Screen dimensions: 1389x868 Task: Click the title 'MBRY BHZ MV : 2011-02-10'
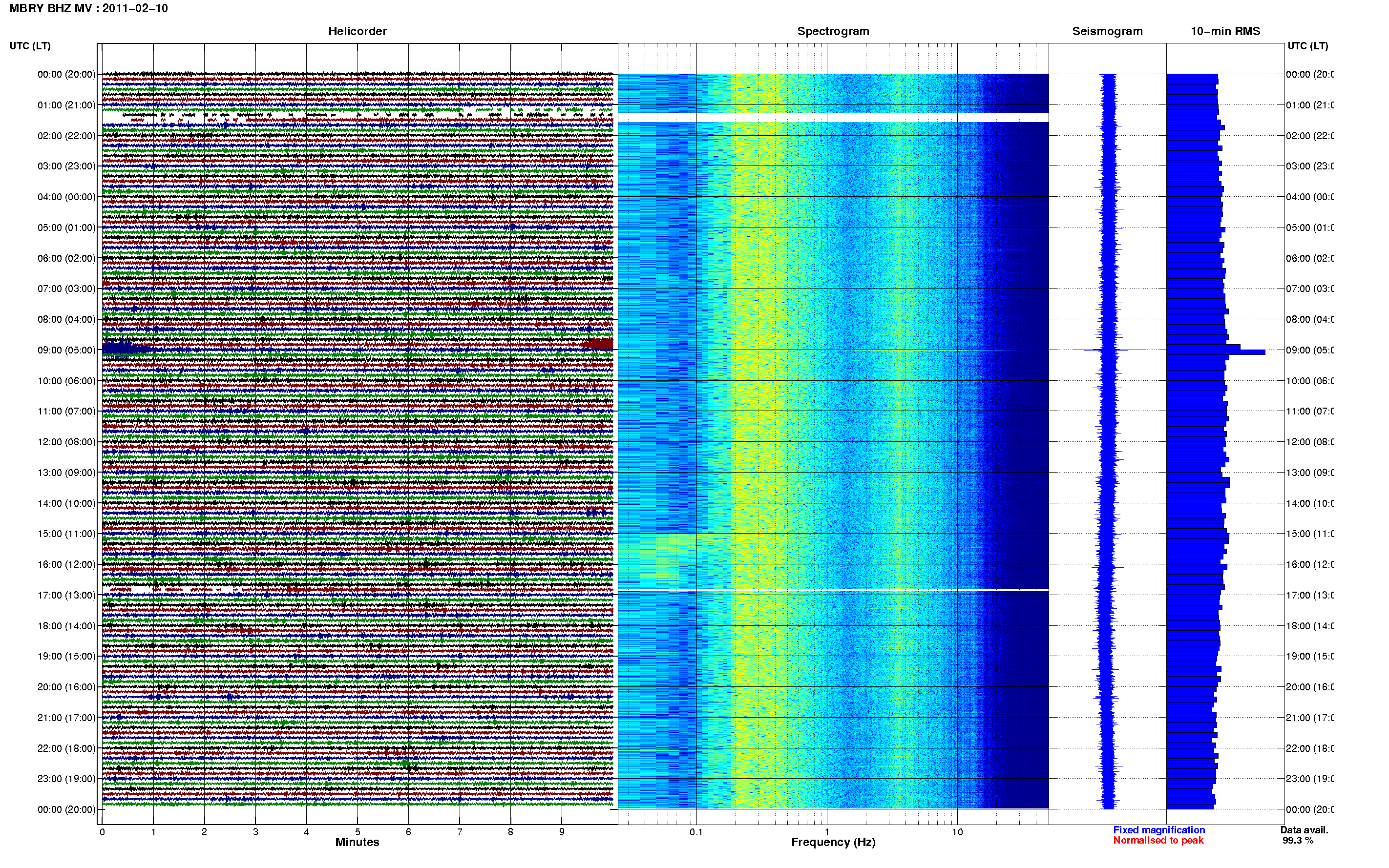(x=88, y=9)
